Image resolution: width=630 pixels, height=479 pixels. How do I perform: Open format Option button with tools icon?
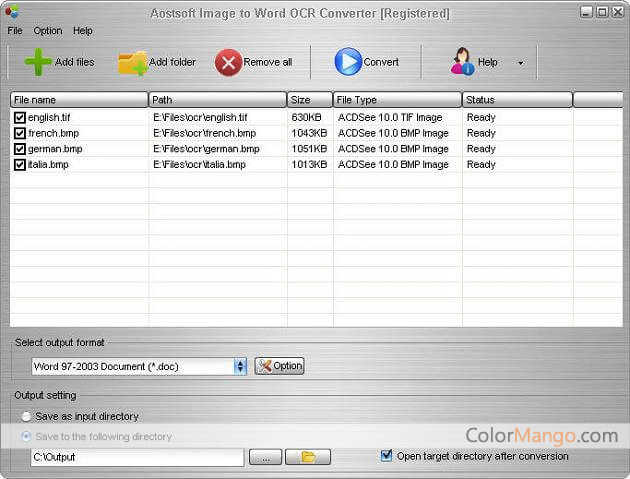point(279,366)
